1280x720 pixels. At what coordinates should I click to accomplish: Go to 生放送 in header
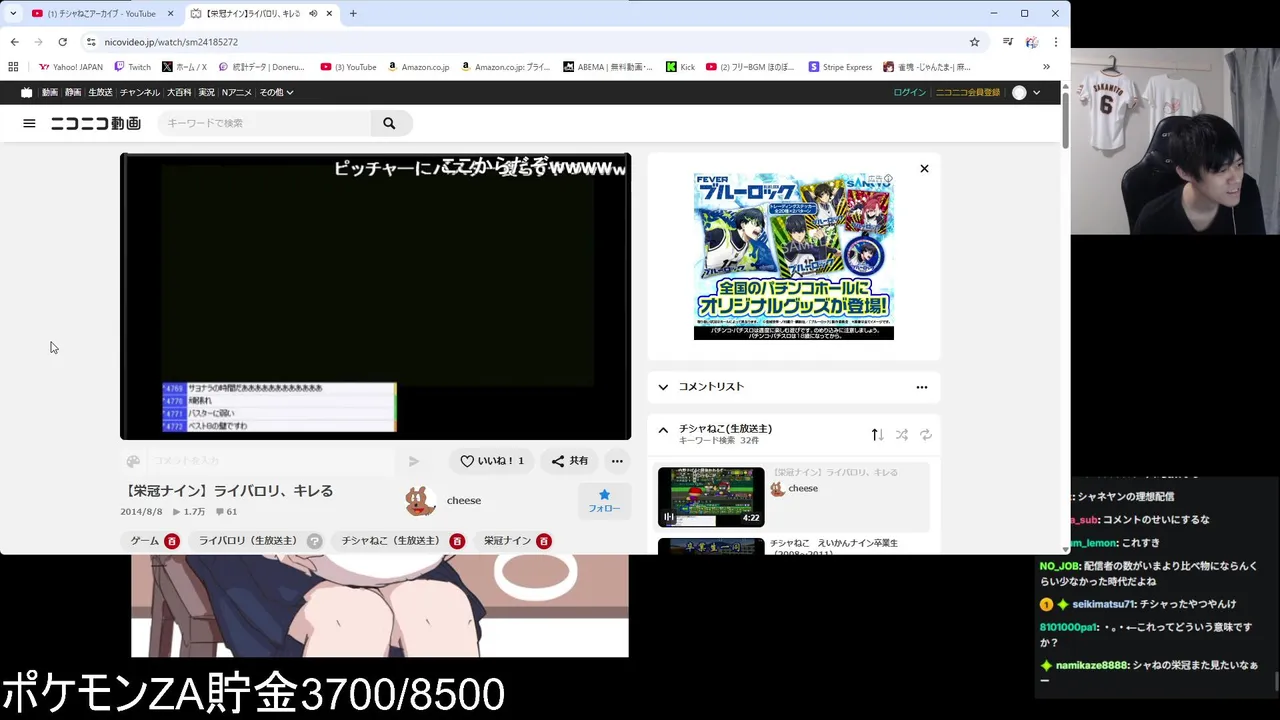(x=100, y=92)
